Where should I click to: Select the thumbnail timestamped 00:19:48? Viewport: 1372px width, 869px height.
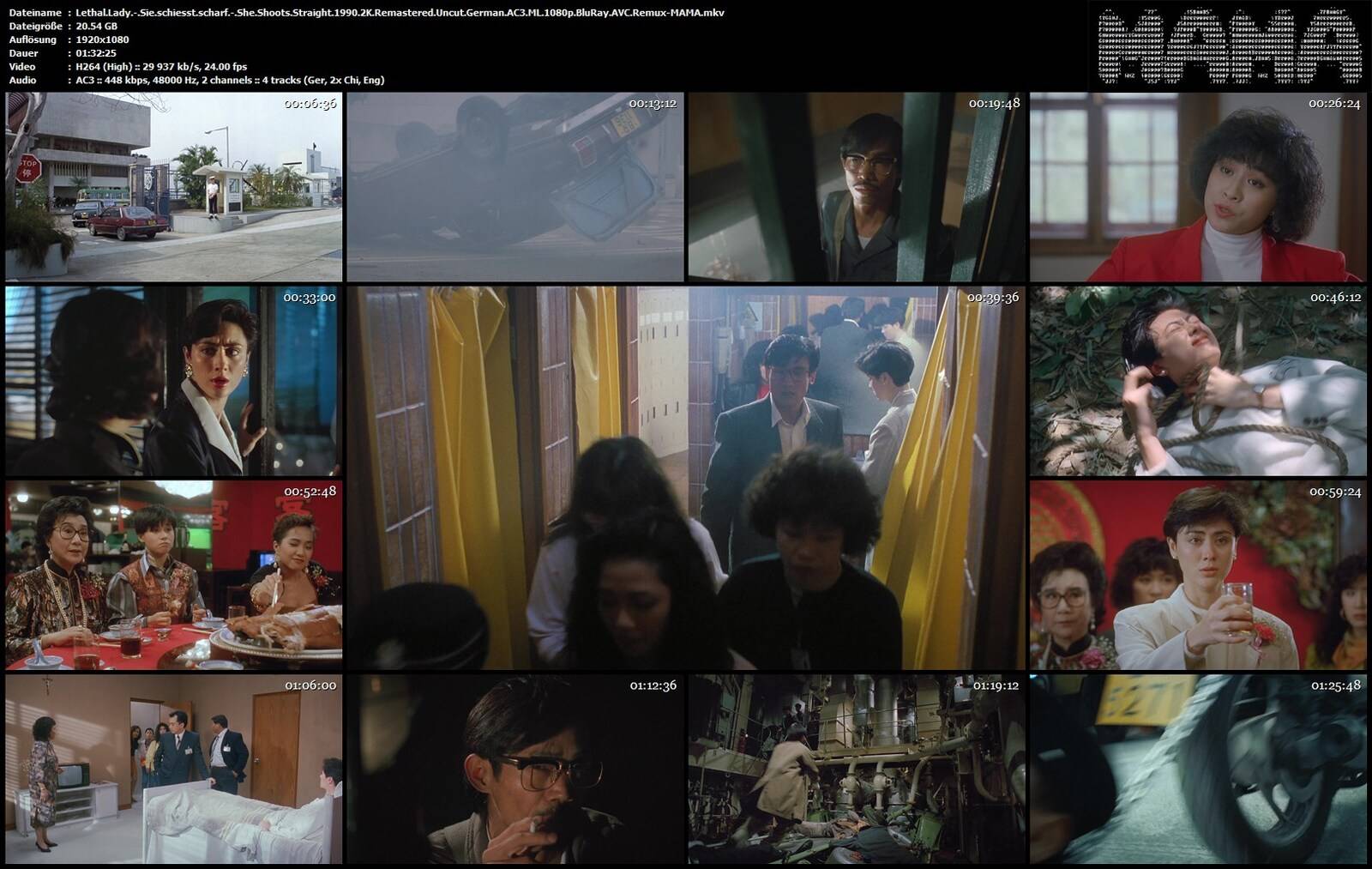pos(857,187)
